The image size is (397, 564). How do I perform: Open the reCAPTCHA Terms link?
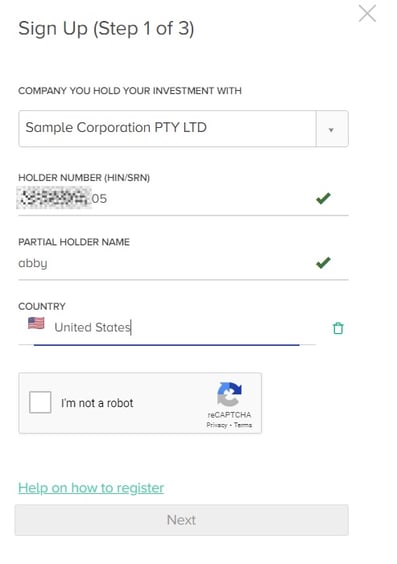point(243,425)
